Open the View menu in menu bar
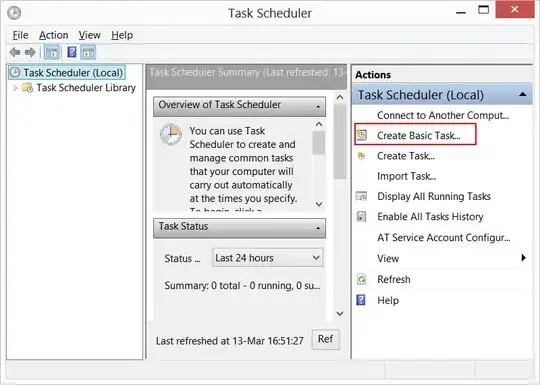The height and width of the screenshot is (385, 540). (90, 35)
